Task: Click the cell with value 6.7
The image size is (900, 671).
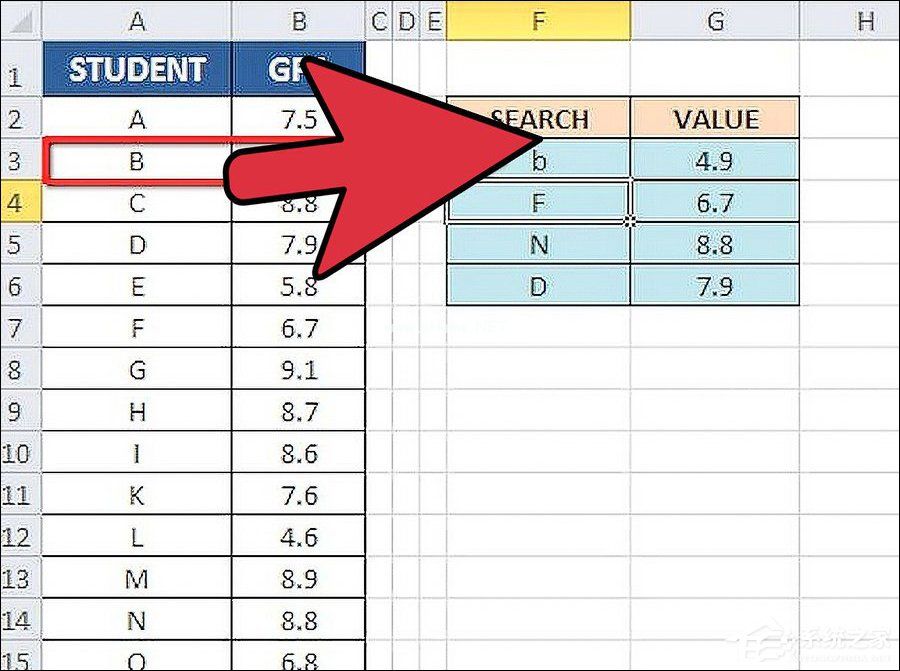Action: pyautogui.click(x=714, y=203)
